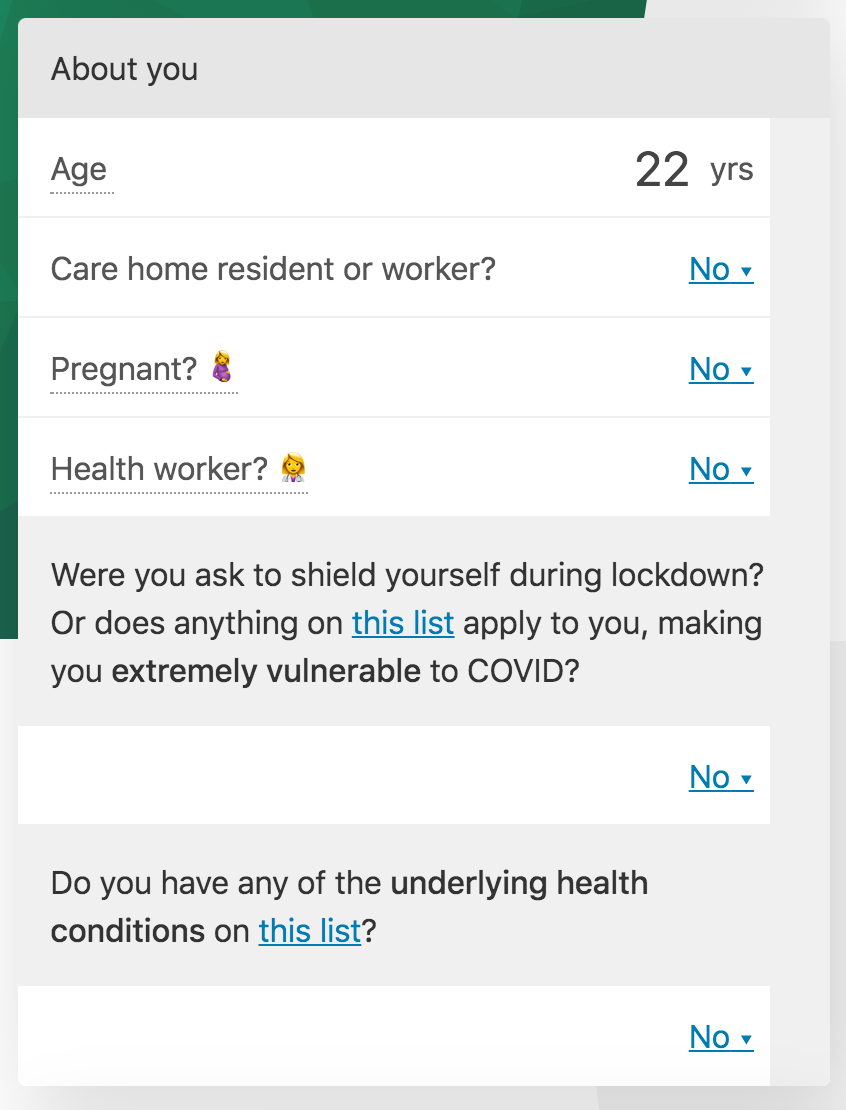Click the arrow beside Pregnant No
The height and width of the screenshot is (1110, 846).
pyautogui.click(x=745, y=371)
